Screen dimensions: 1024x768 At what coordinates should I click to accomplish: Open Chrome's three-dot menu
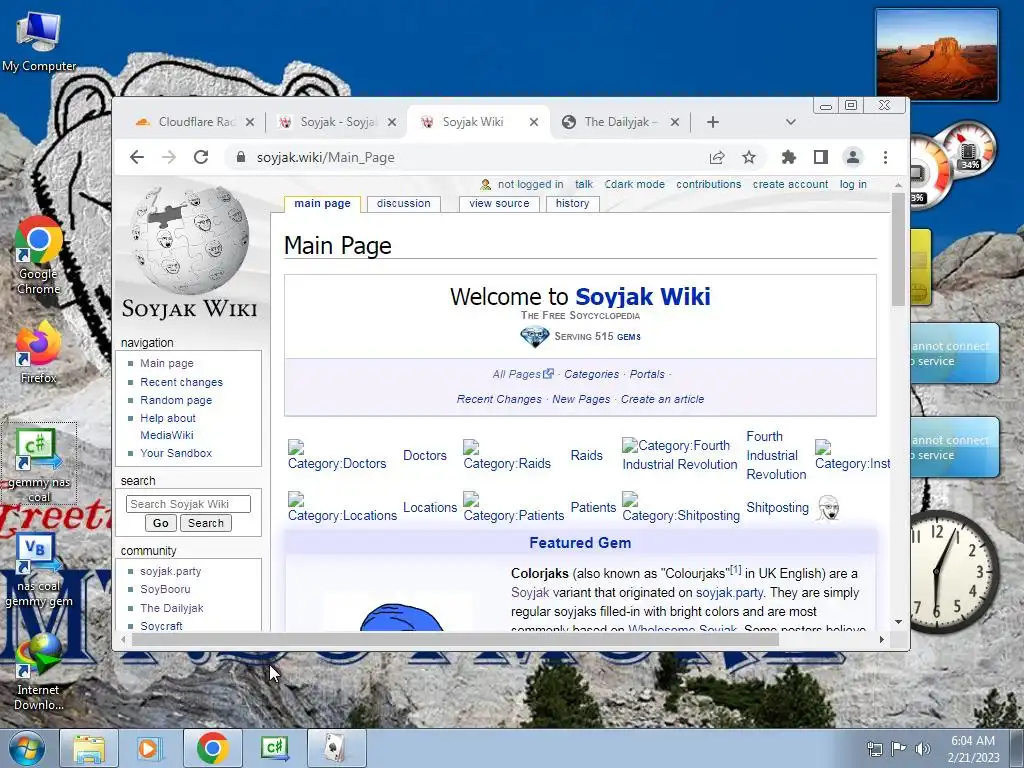coord(885,157)
